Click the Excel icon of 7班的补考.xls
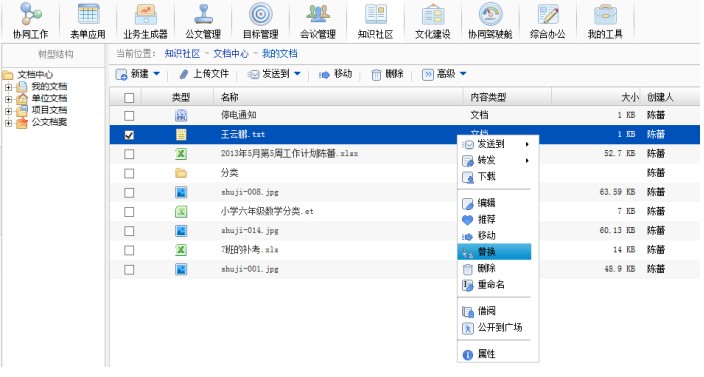This screenshot has height=377, width=704. pyautogui.click(x=181, y=250)
